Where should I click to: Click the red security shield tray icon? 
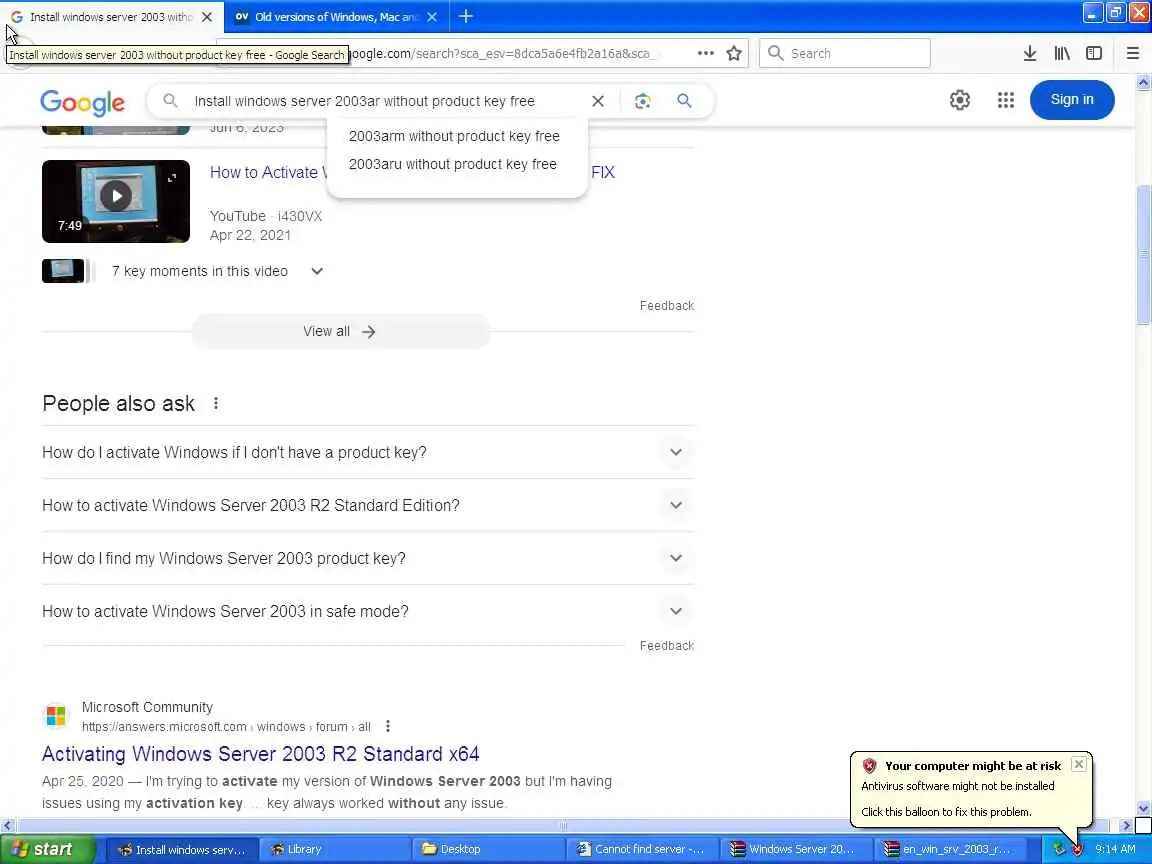coord(1076,849)
